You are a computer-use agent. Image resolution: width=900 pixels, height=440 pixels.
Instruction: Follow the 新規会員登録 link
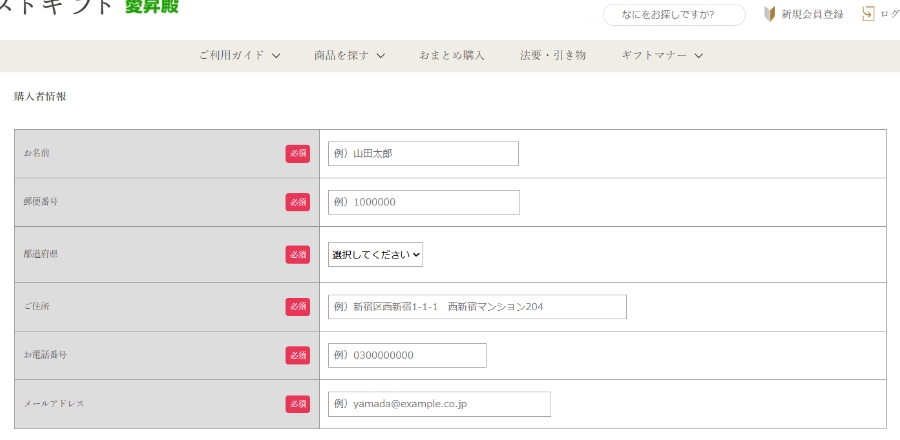[812, 15]
